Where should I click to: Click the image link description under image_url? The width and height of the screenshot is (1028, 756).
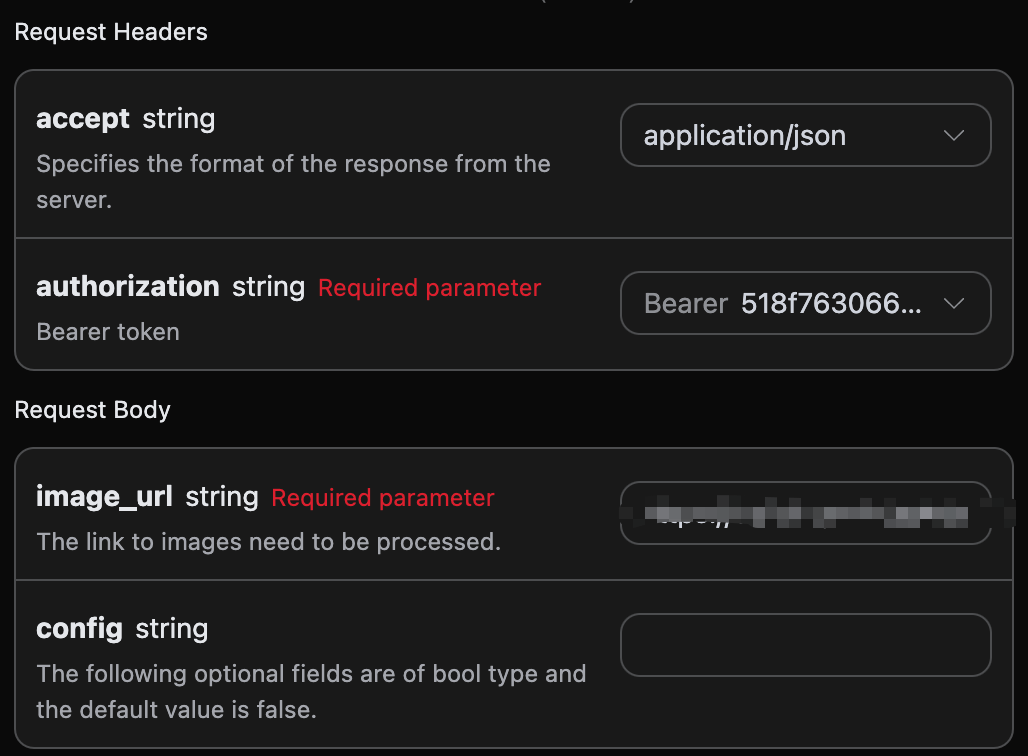click(268, 542)
